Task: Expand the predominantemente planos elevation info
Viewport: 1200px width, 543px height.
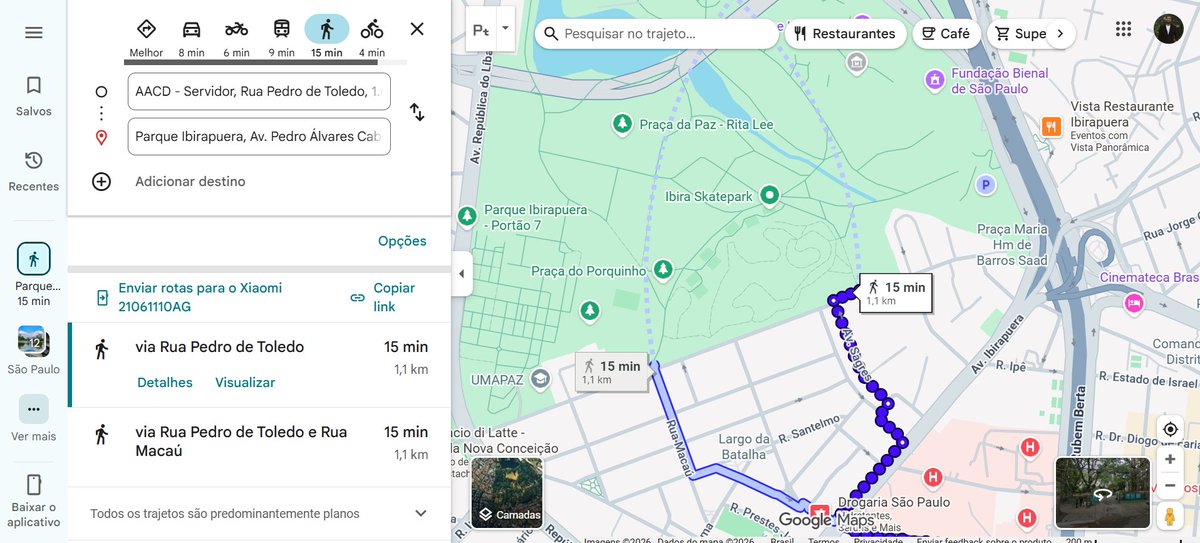Action: 421,513
